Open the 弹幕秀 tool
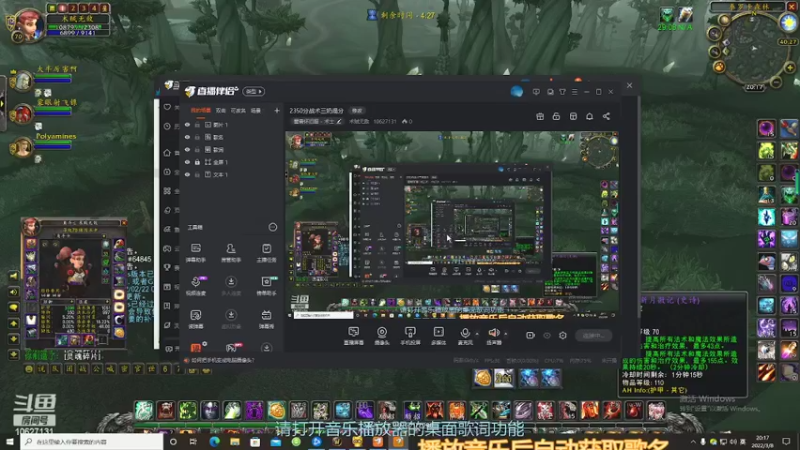 [266, 319]
